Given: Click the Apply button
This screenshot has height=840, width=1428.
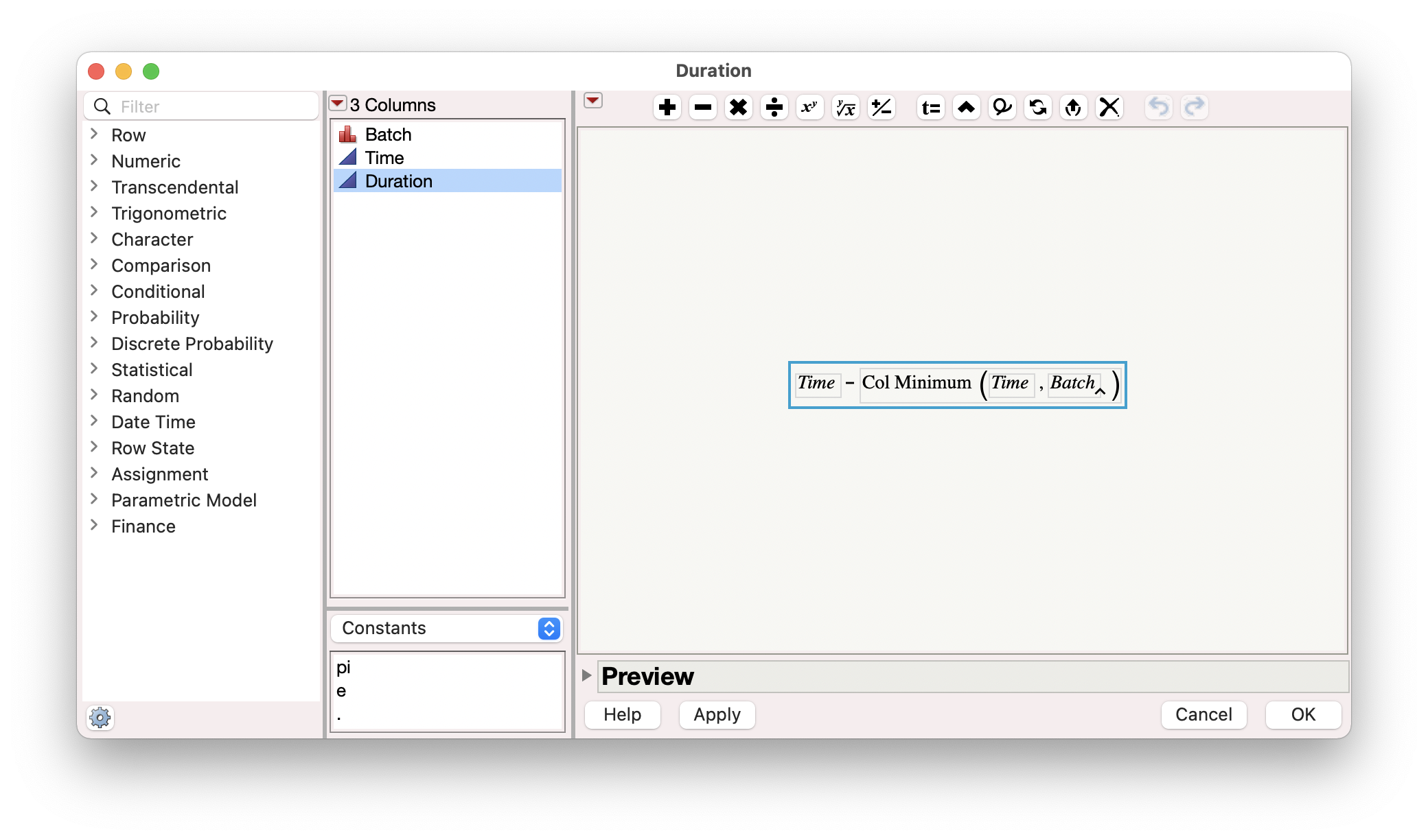Looking at the screenshot, I should (x=717, y=714).
